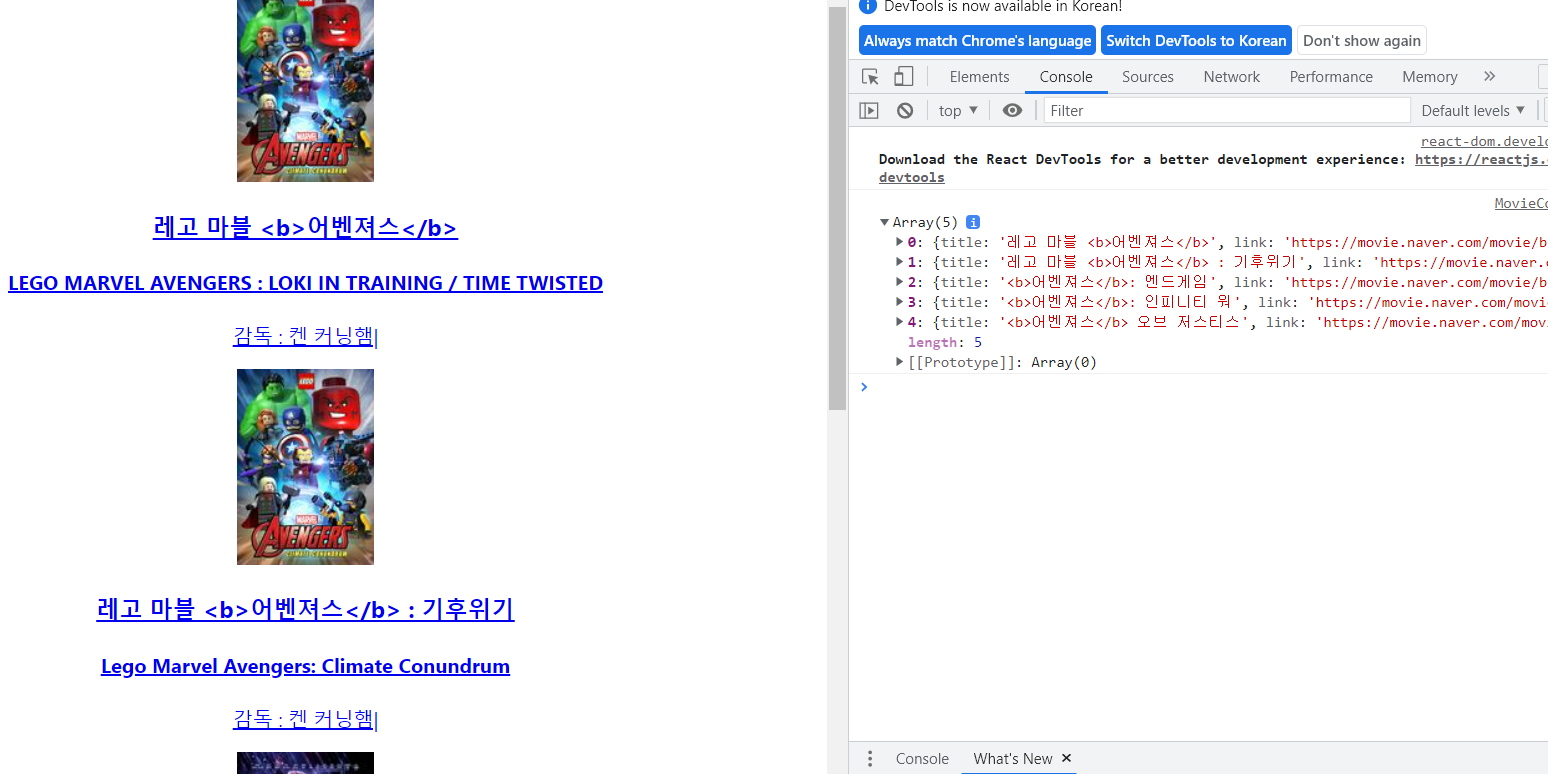Image resolution: width=1548 pixels, height=774 pixels.
Task: Open the 레고 마블 어벤져스 : 기후위기 link
Action: (x=305, y=609)
